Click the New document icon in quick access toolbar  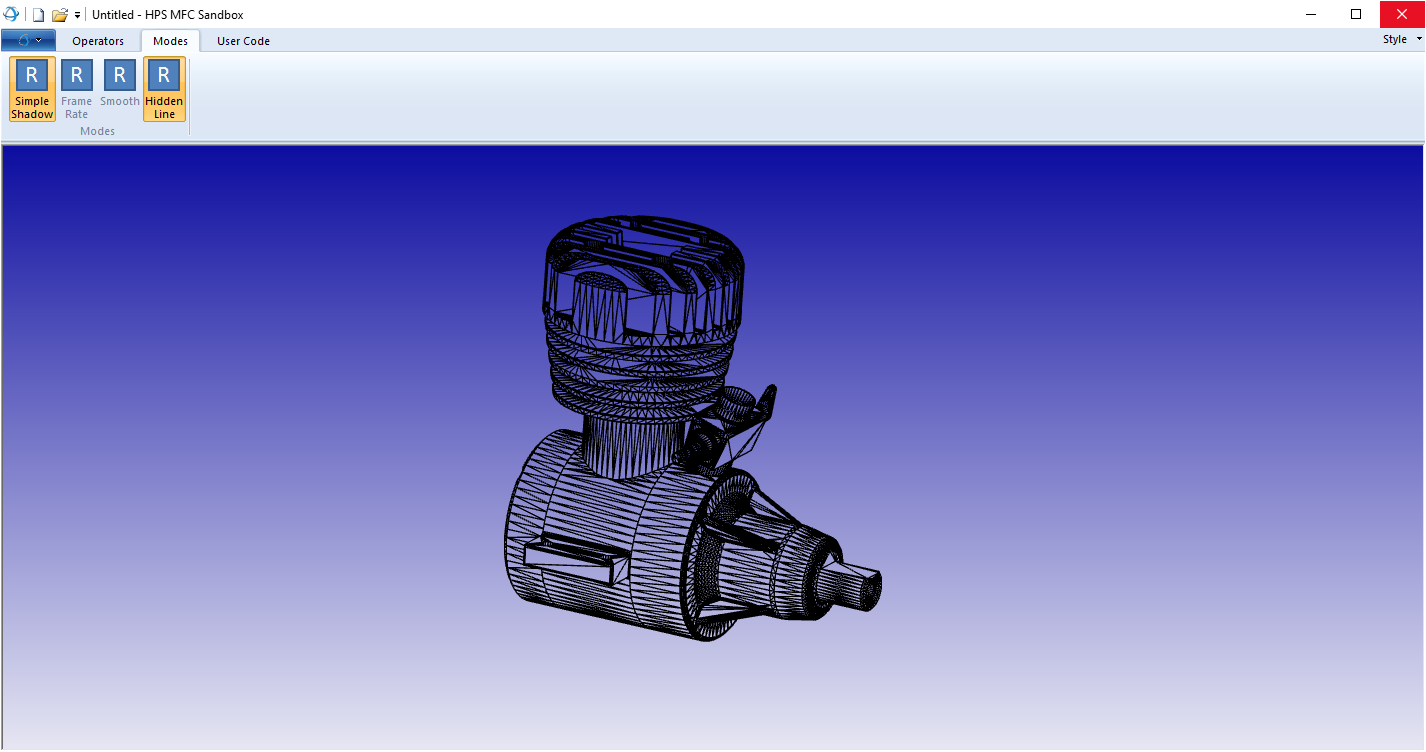tap(39, 14)
